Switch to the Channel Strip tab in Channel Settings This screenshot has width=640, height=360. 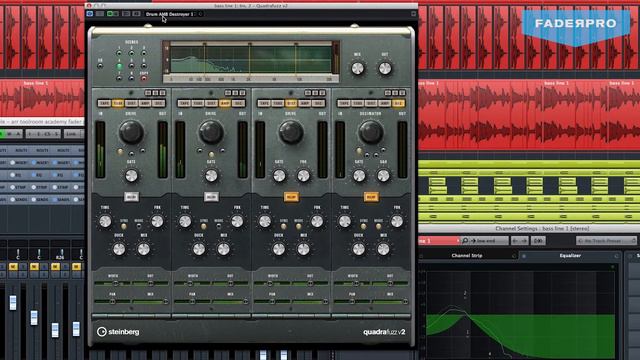click(x=467, y=256)
